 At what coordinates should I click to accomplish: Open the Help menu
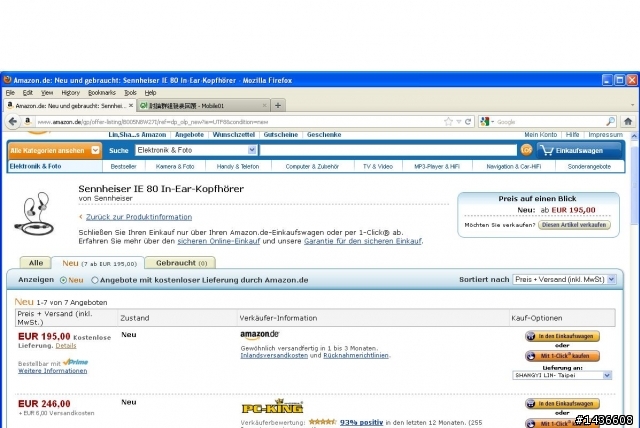coord(150,93)
